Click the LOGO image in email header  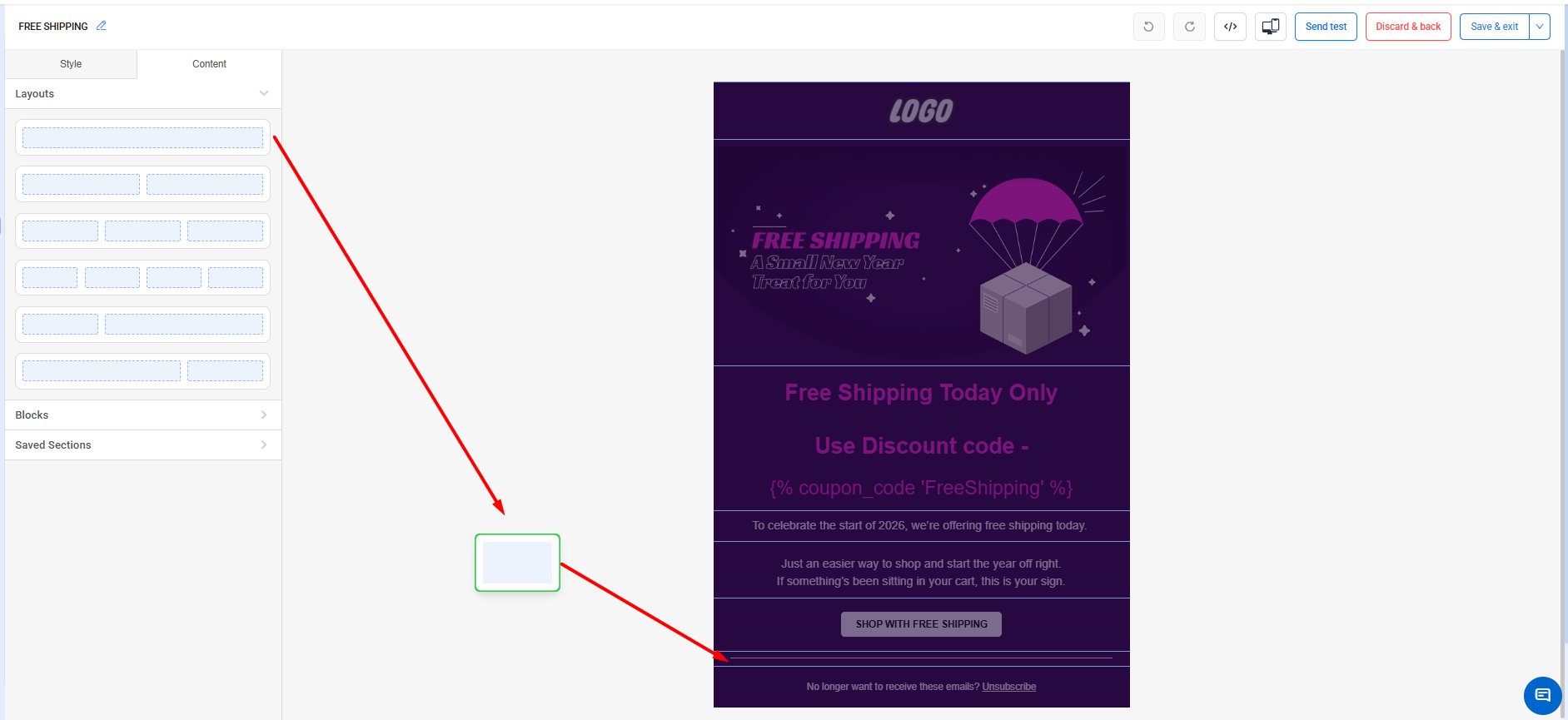pyautogui.click(x=921, y=111)
